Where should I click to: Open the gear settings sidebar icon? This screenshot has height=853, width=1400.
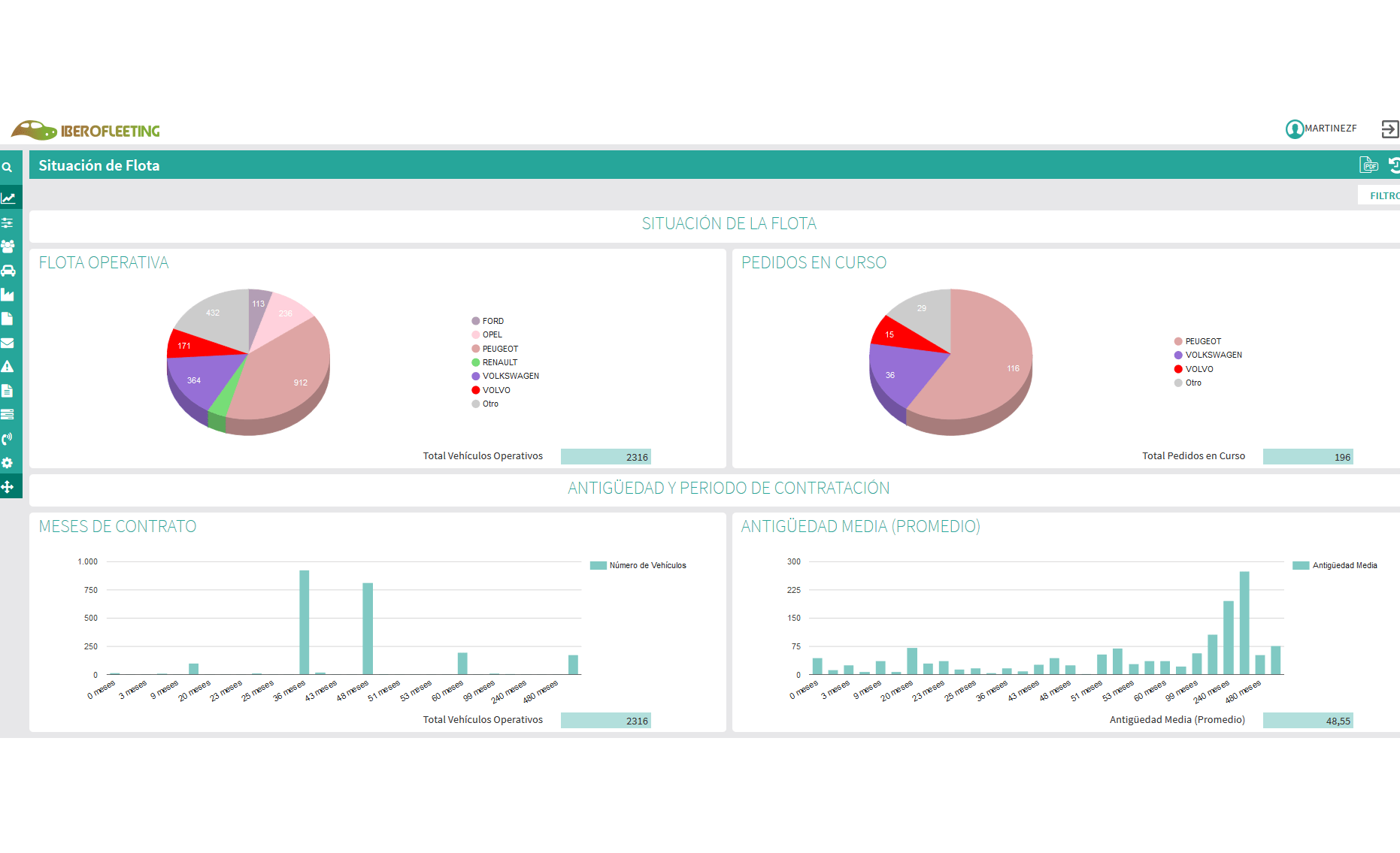coord(8,463)
